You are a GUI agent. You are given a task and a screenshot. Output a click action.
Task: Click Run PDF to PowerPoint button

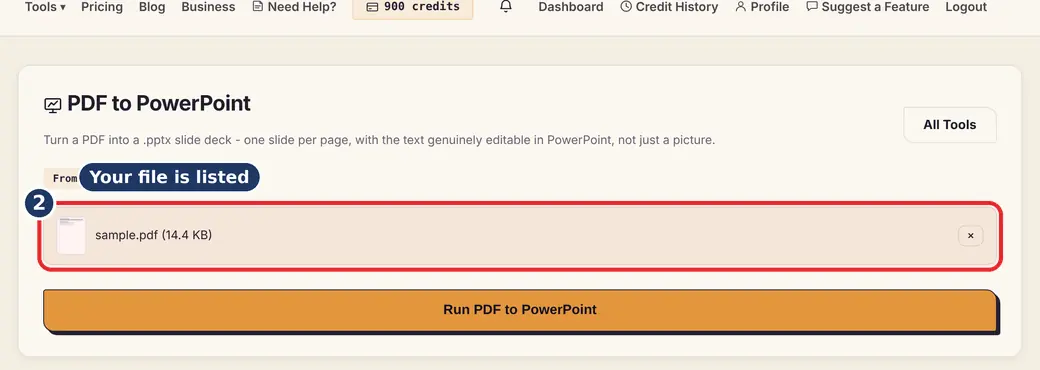pyautogui.click(x=520, y=310)
